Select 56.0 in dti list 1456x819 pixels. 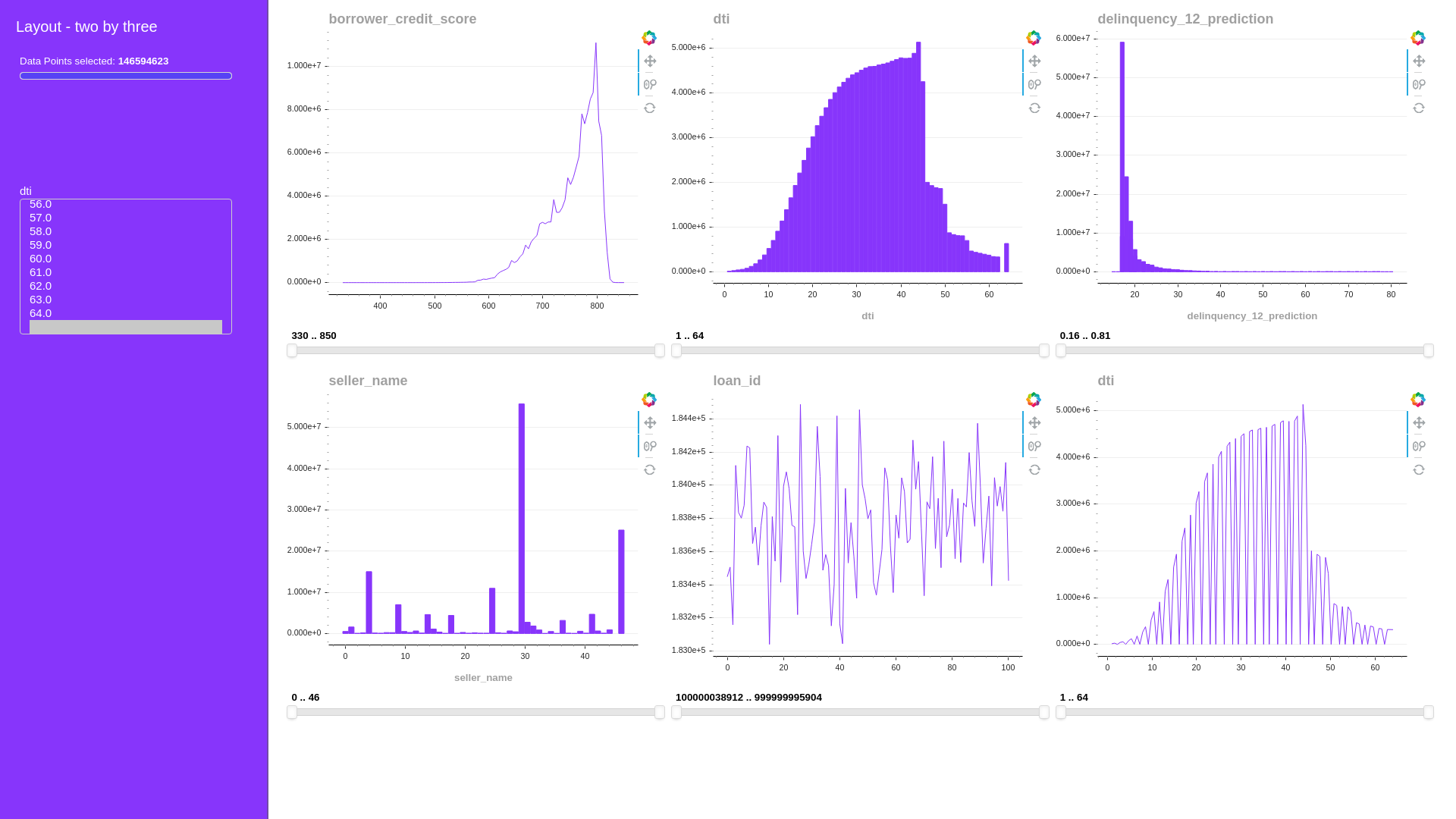pos(126,204)
